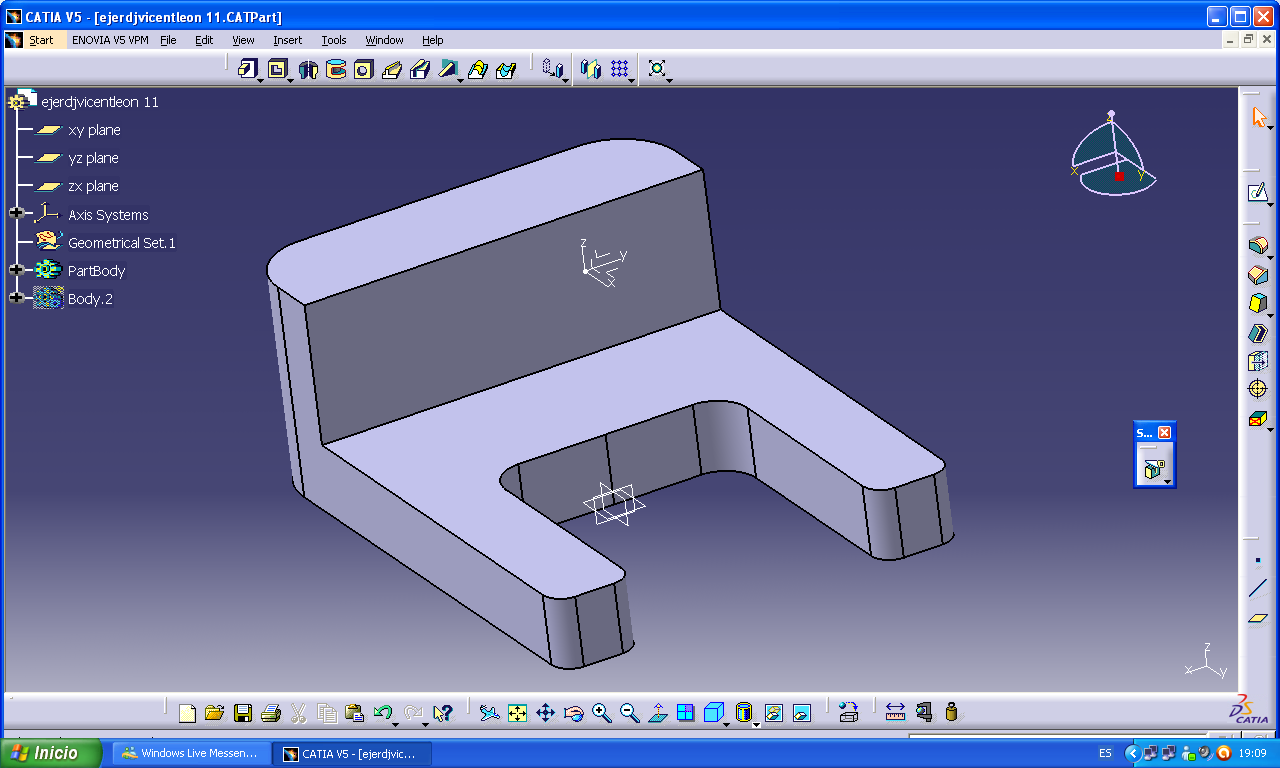Image resolution: width=1280 pixels, height=768 pixels.
Task: Open the Rectangular Pattern dropdown arrow
Action: [x=633, y=80]
